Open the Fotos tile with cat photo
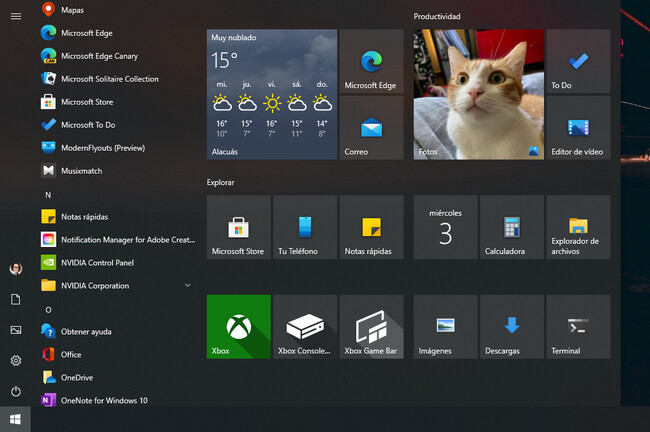 click(478, 94)
